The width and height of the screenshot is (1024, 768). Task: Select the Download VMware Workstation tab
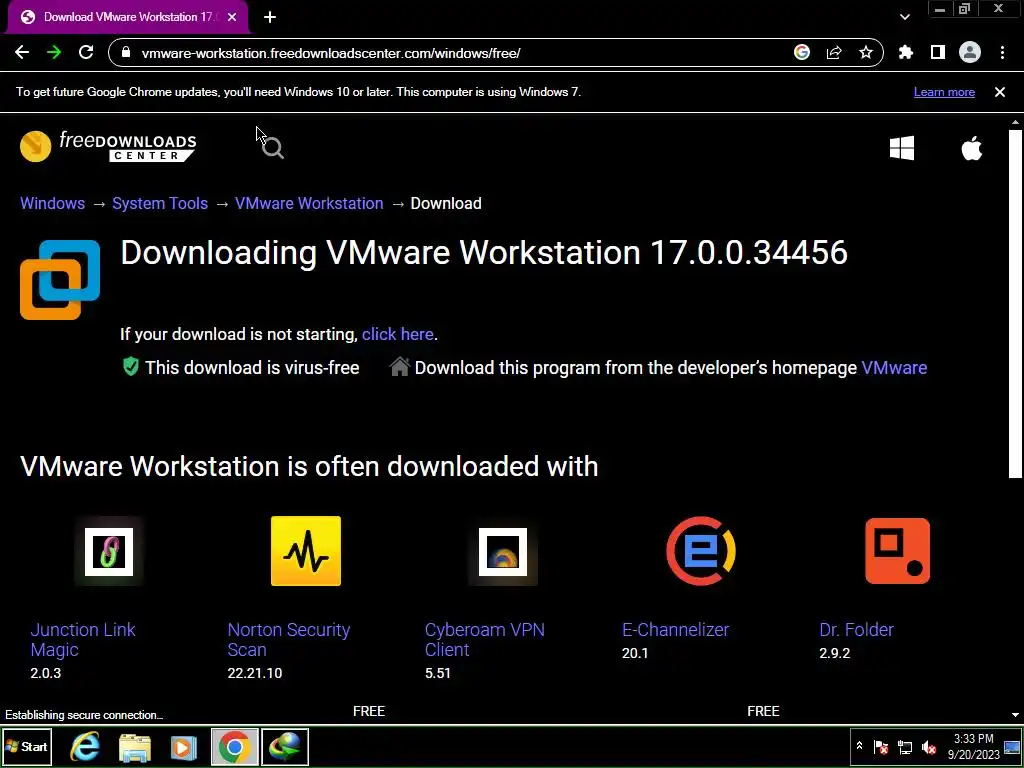pos(128,17)
